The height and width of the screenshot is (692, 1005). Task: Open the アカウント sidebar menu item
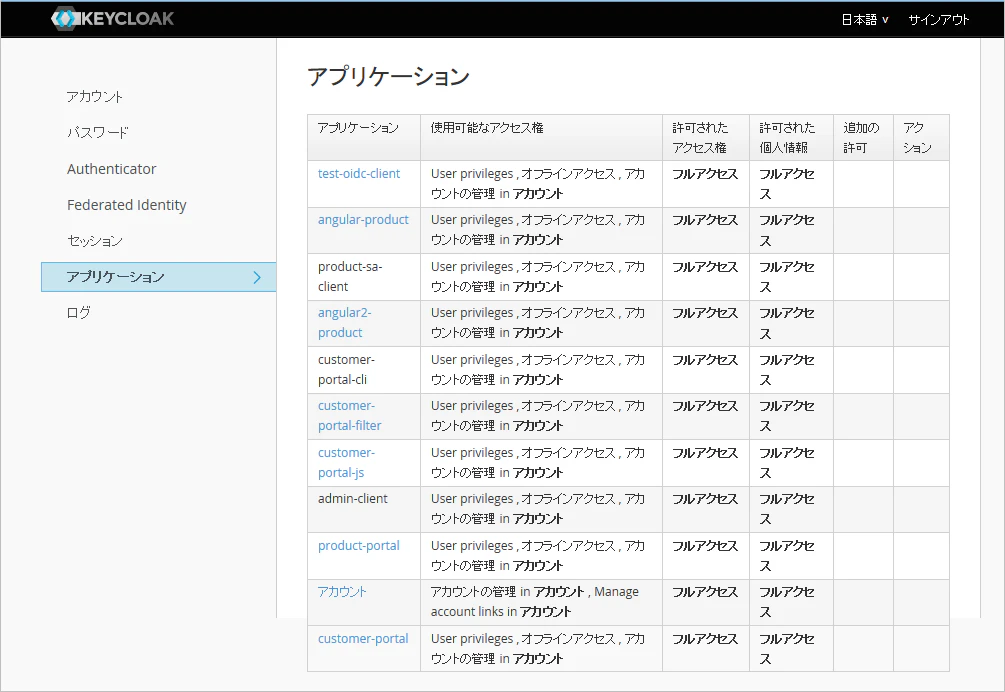pyautogui.click(x=95, y=97)
